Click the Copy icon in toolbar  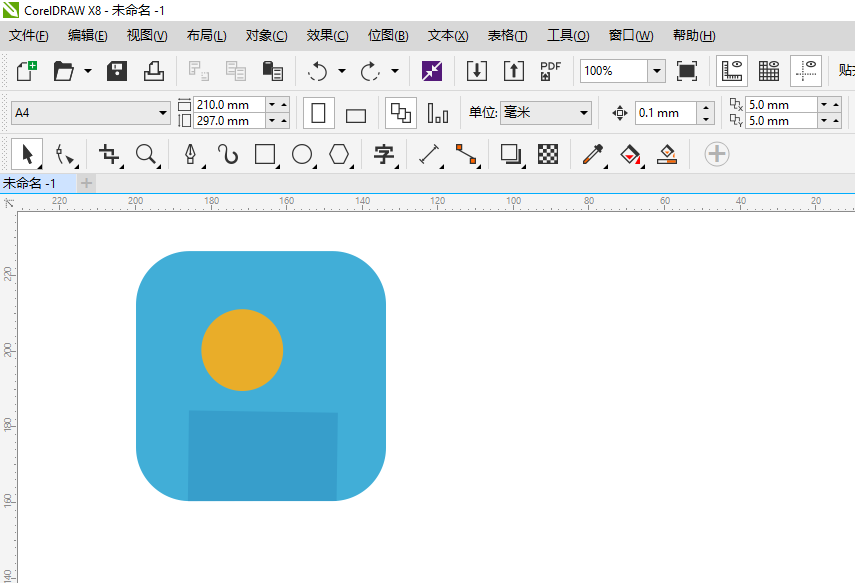(236, 71)
